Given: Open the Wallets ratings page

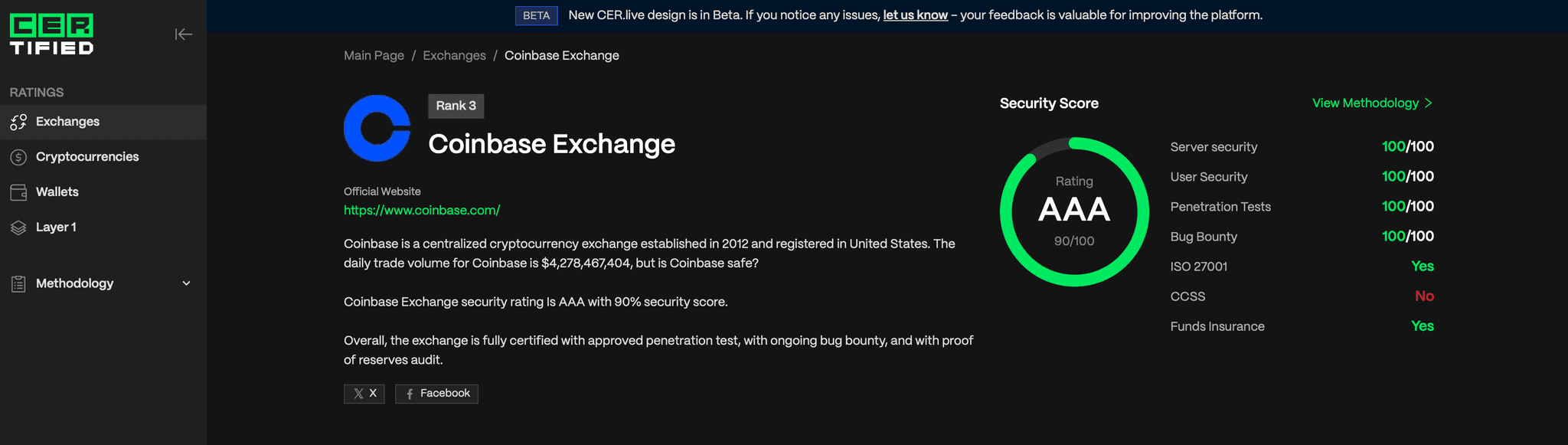Looking at the screenshot, I should coord(57,192).
